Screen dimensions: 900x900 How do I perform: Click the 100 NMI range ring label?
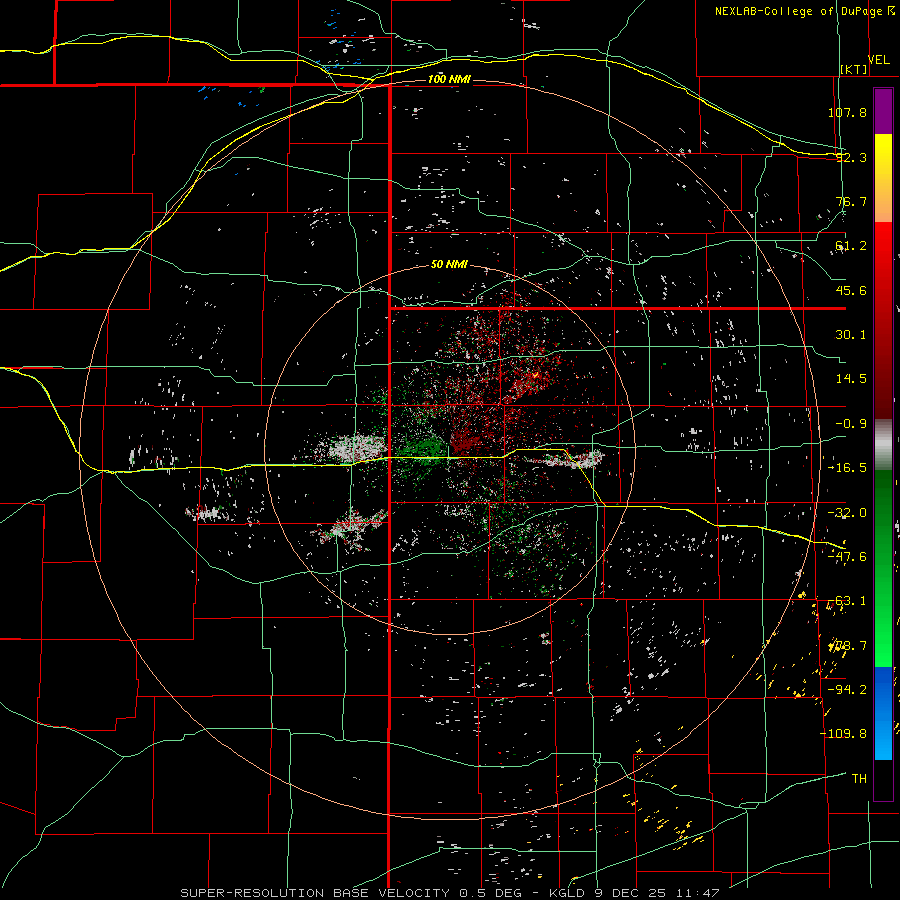(x=449, y=79)
